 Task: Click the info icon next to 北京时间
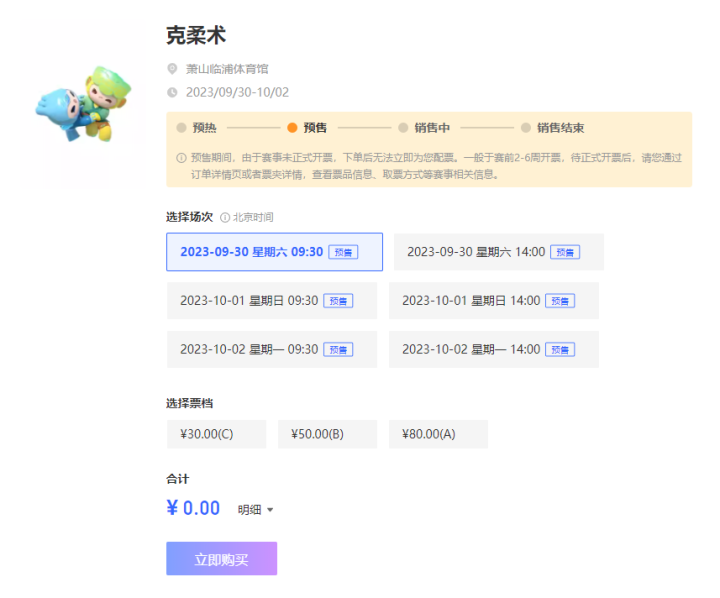225,217
